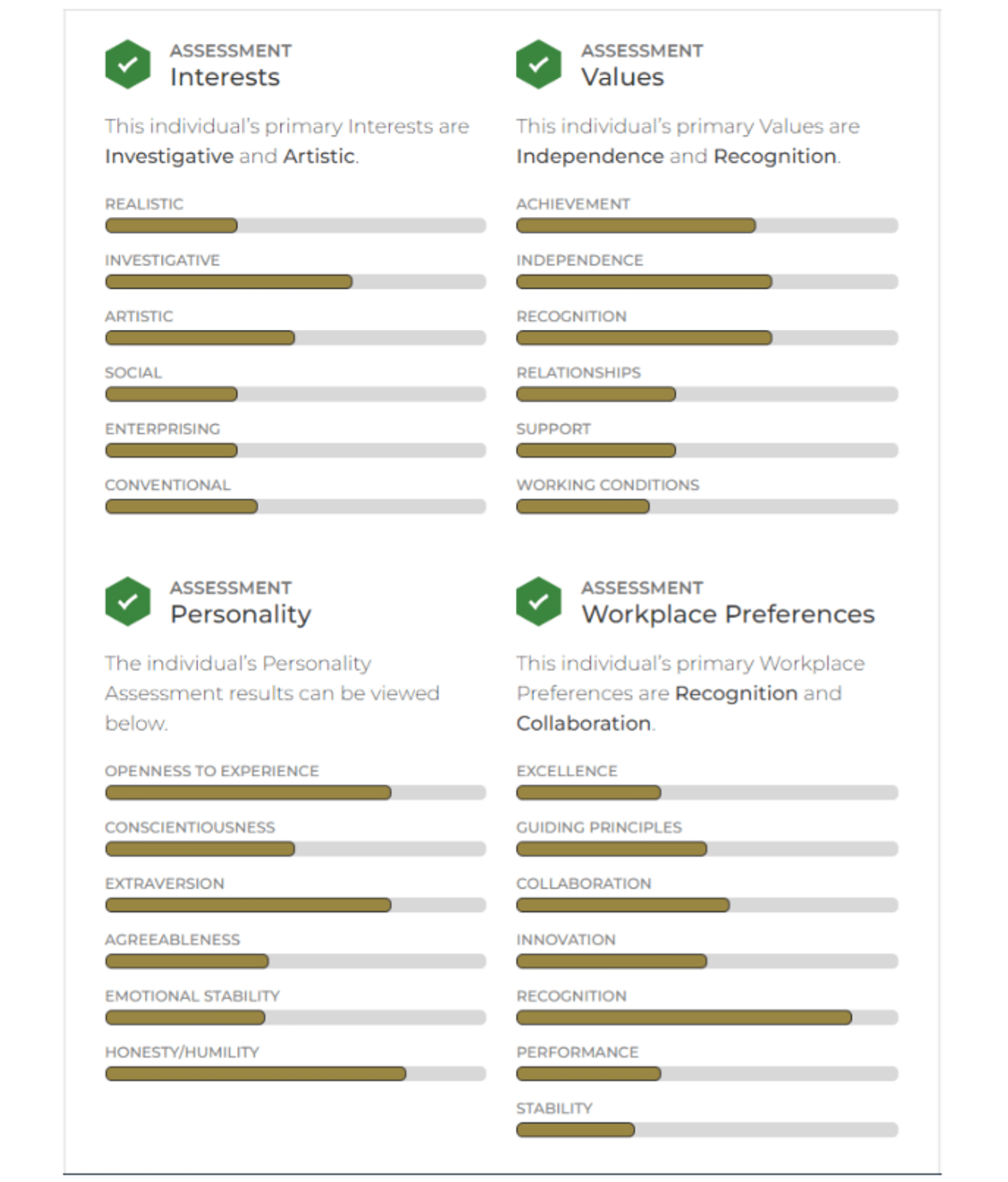This screenshot has width=1008, height=1182.
Task: Click the Stability progress bar
Action: (707, 1129)
